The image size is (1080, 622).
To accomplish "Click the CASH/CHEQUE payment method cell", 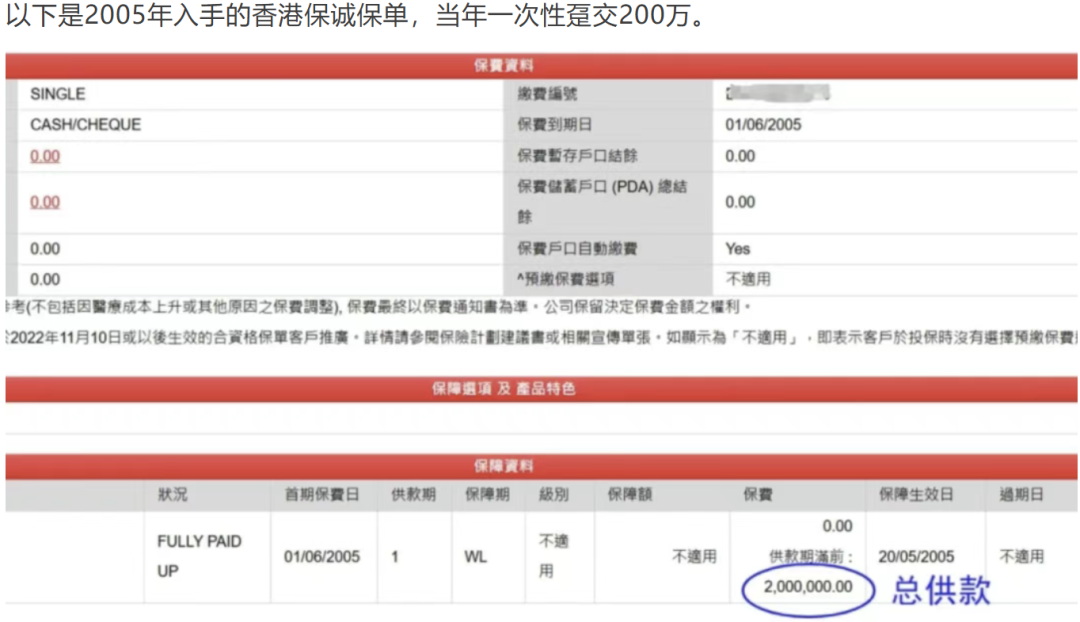I will [x=85, y=125].
